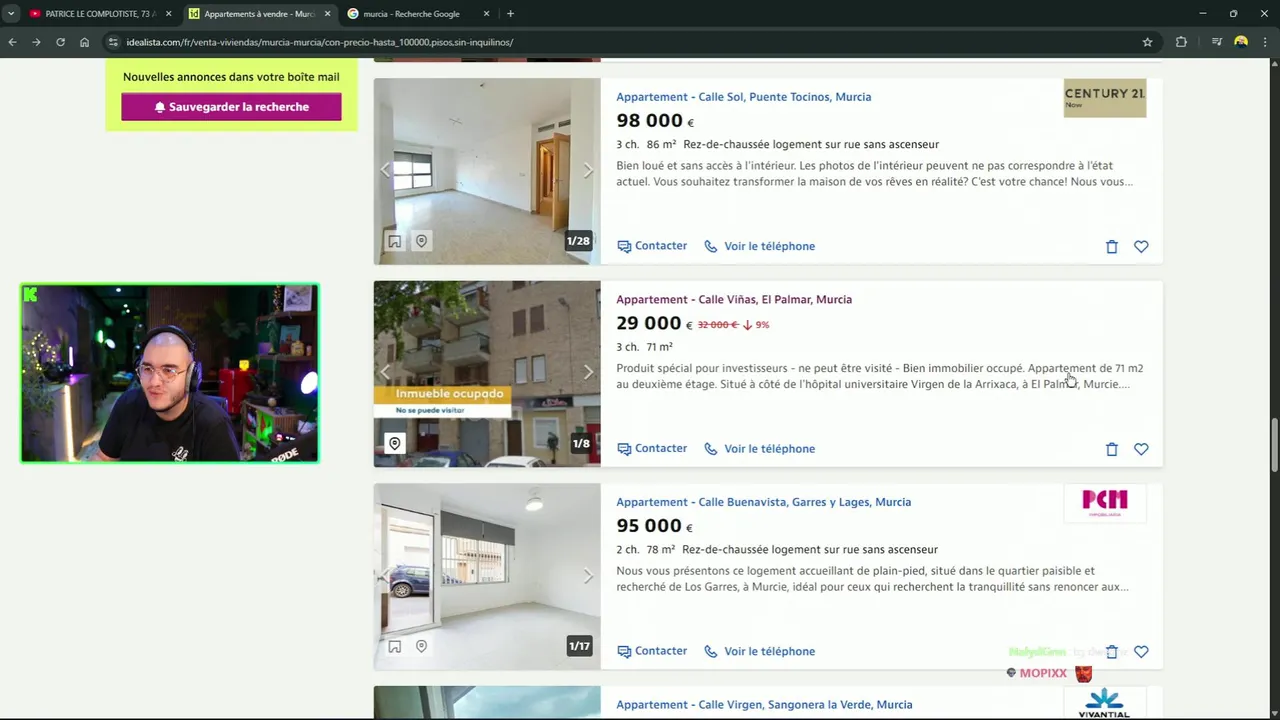Favorite the Calle Buenavista listing heart
The height and width of the screenshot is (720, 1280).
coord(1141,652)
